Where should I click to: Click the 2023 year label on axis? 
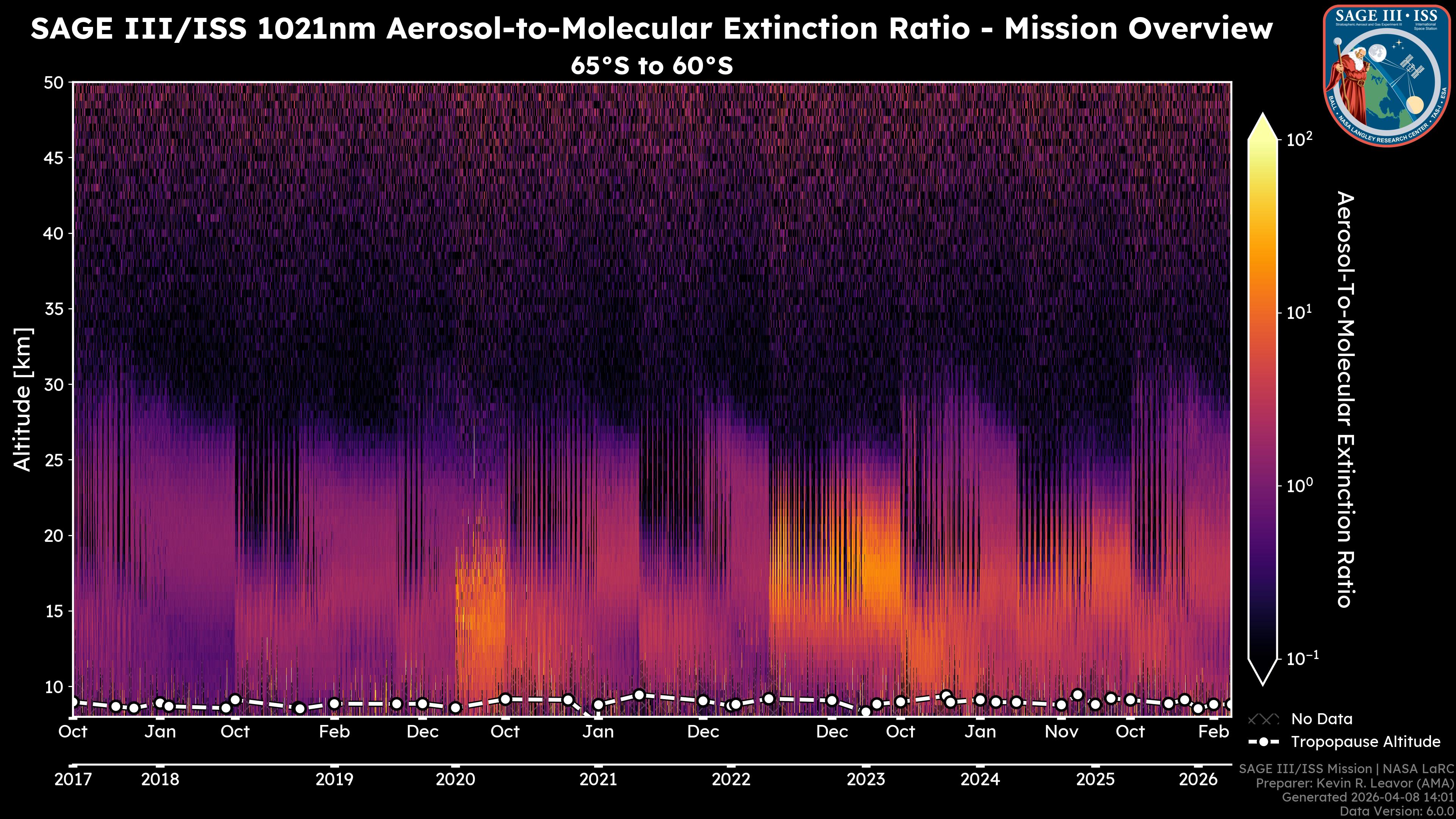865,780
